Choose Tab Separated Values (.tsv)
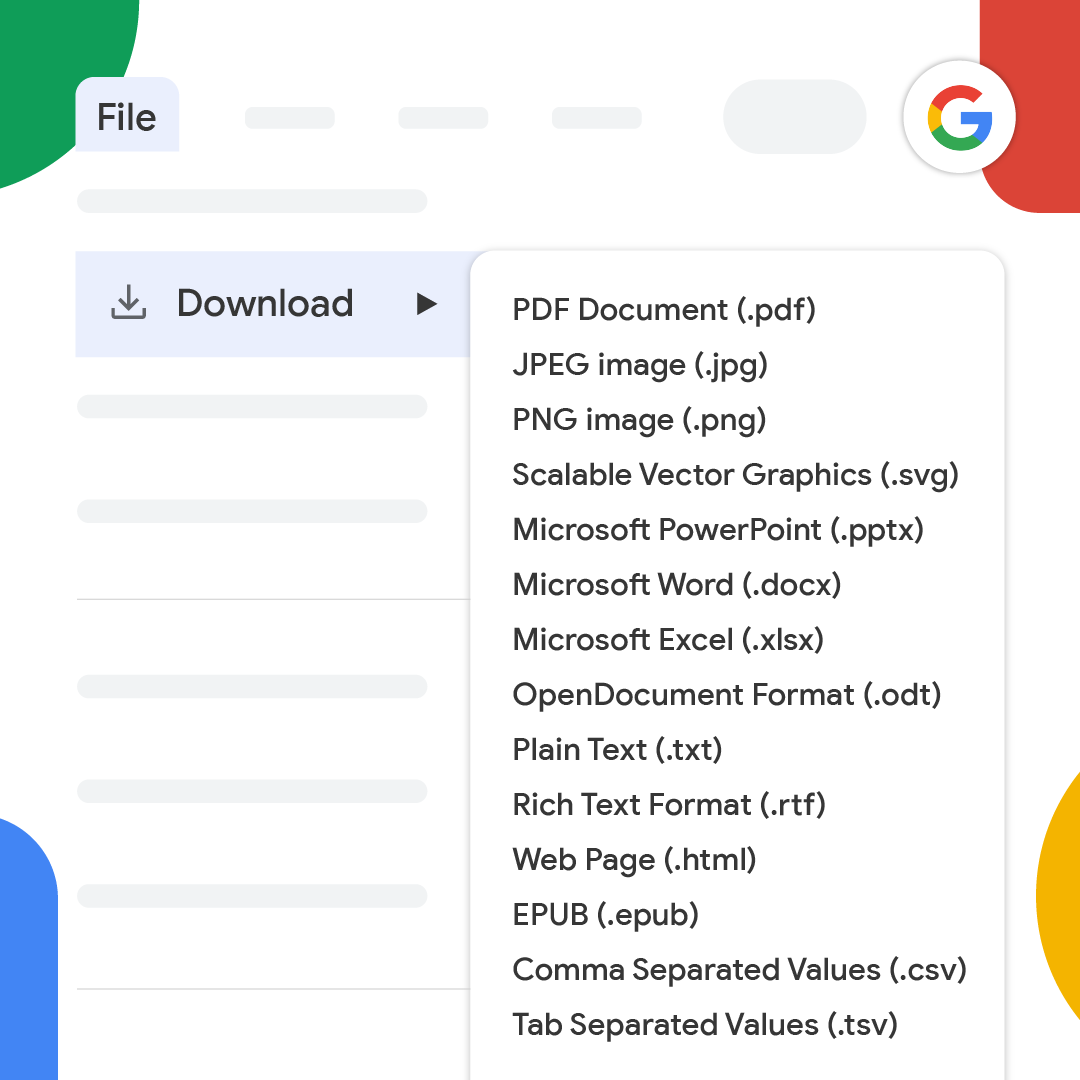Image resolution: width=1080 pixels, height=1080 pixels. pos(704,1024)
